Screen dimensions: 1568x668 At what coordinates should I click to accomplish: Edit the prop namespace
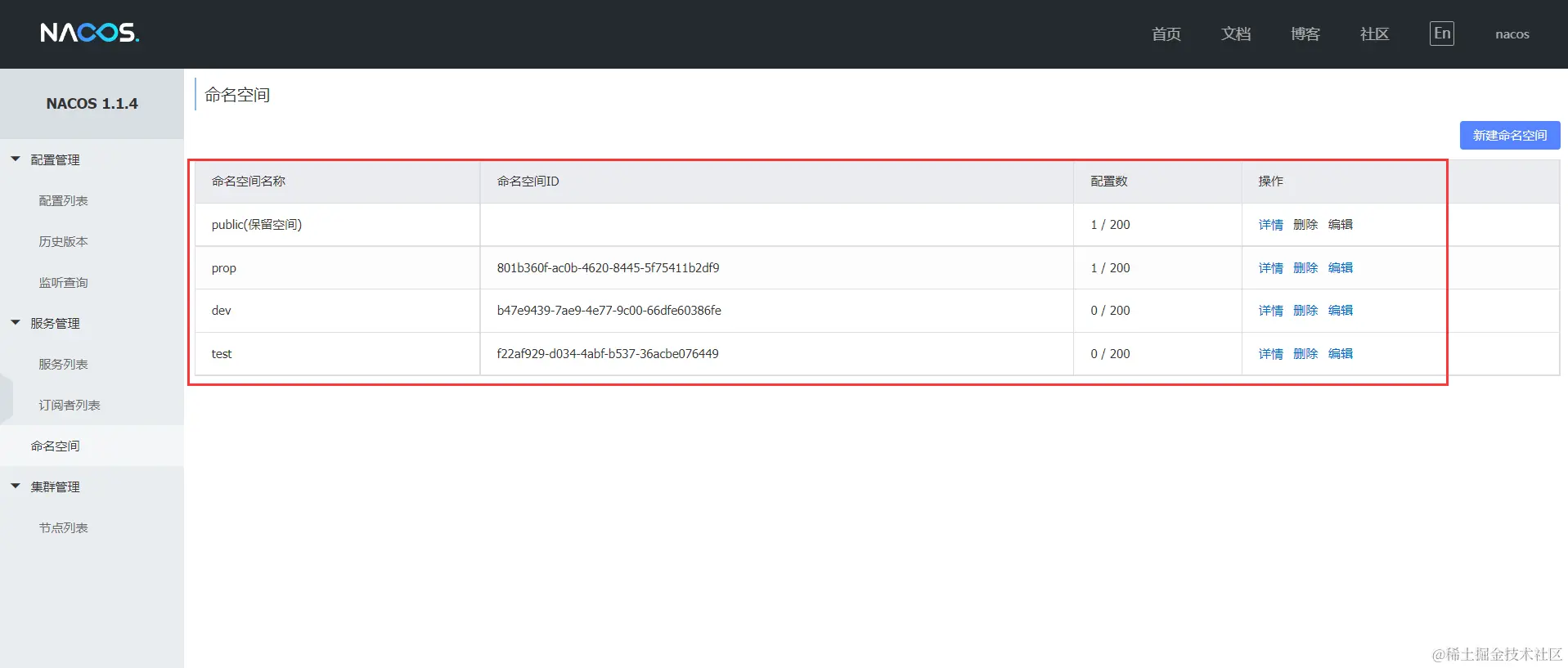point(1341,268)
